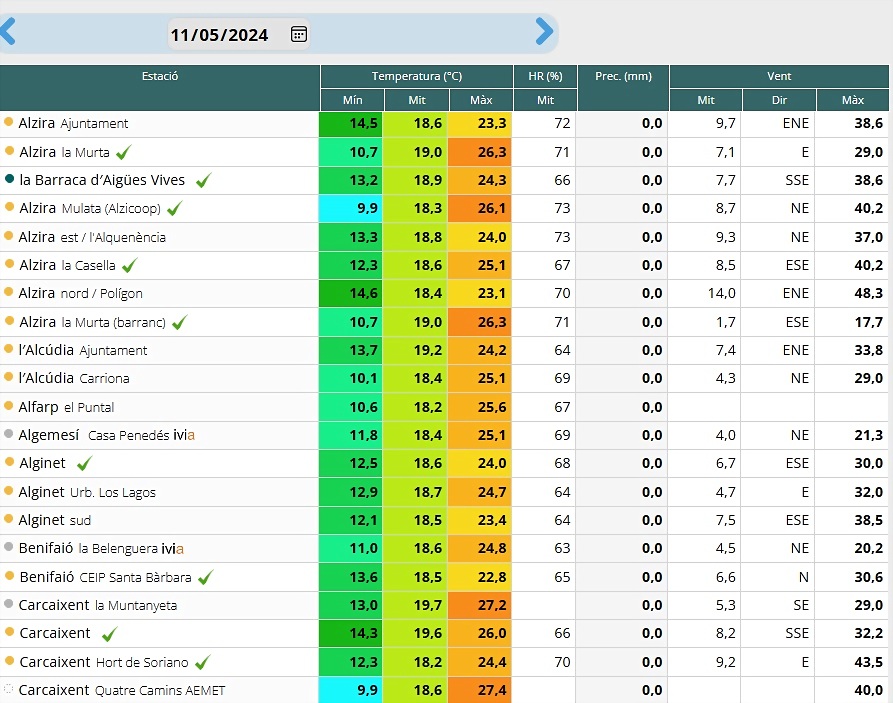Sort by Vent Mit column header

(x=706, y=100)
